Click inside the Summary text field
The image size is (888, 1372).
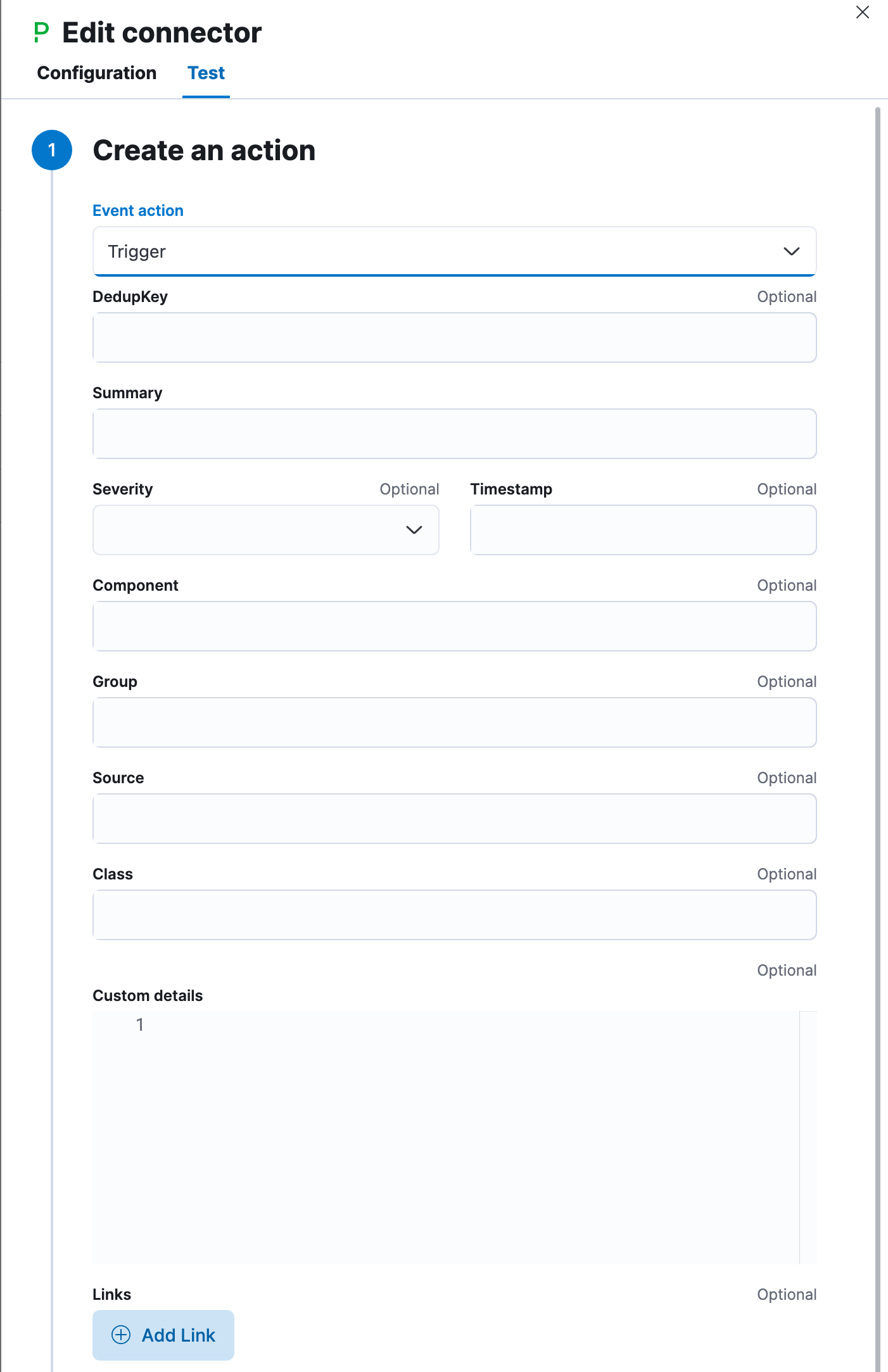click(455, 434)
